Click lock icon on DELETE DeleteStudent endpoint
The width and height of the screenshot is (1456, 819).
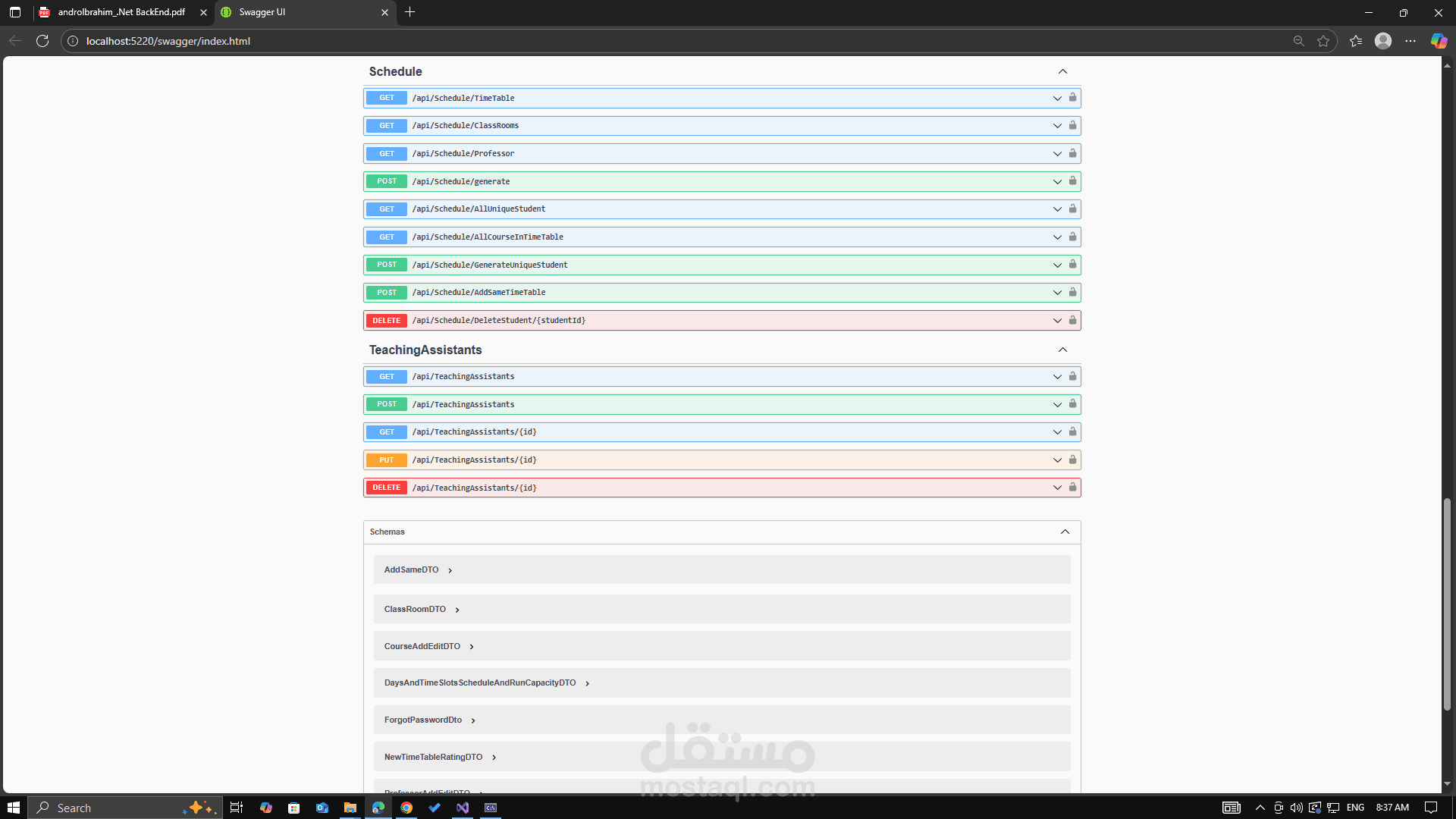click(x=1072, y=320)
